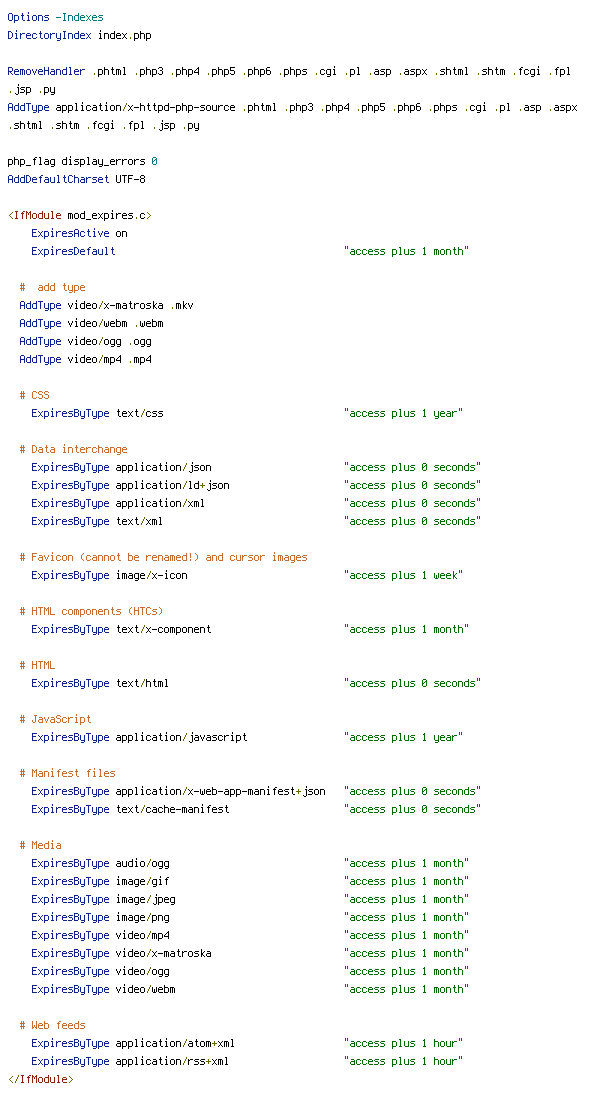Click 'DirectoryIndex index.php' text
Screen dimensions: 600x1096
click(79, 35)
